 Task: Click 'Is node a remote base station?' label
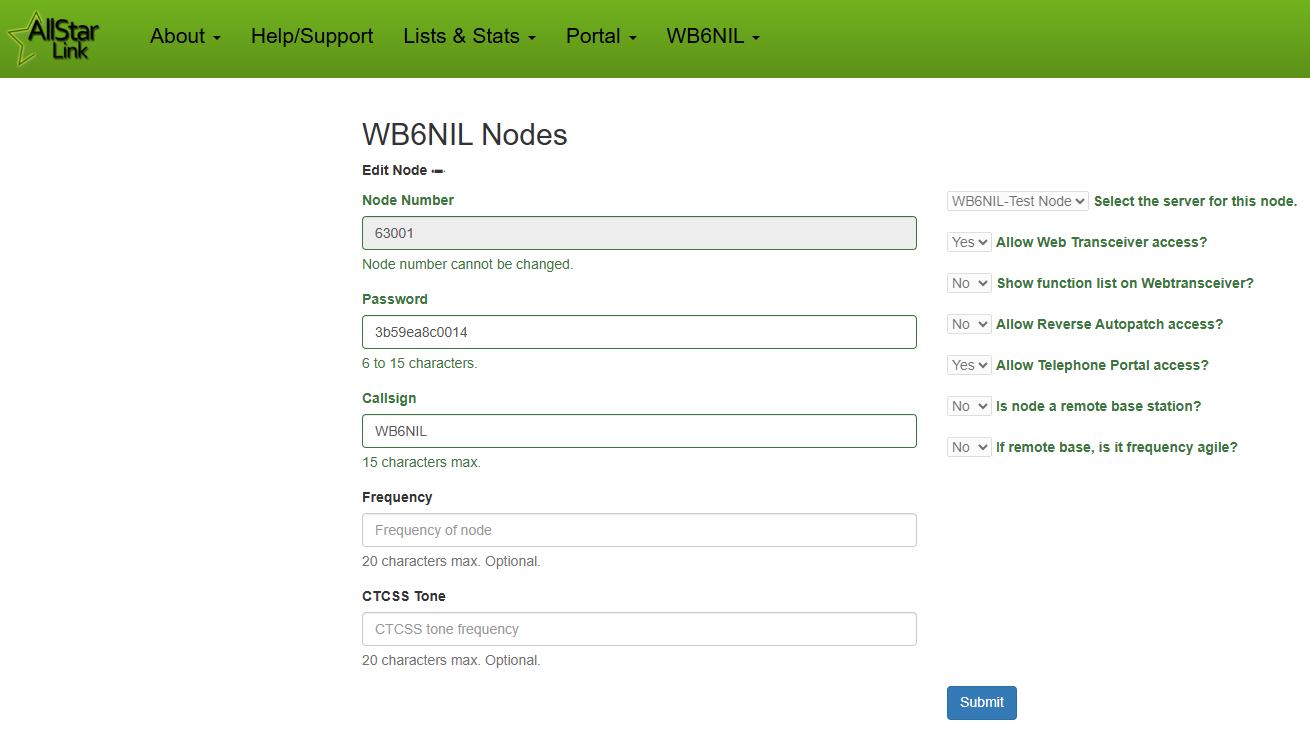click(1099, 406)
